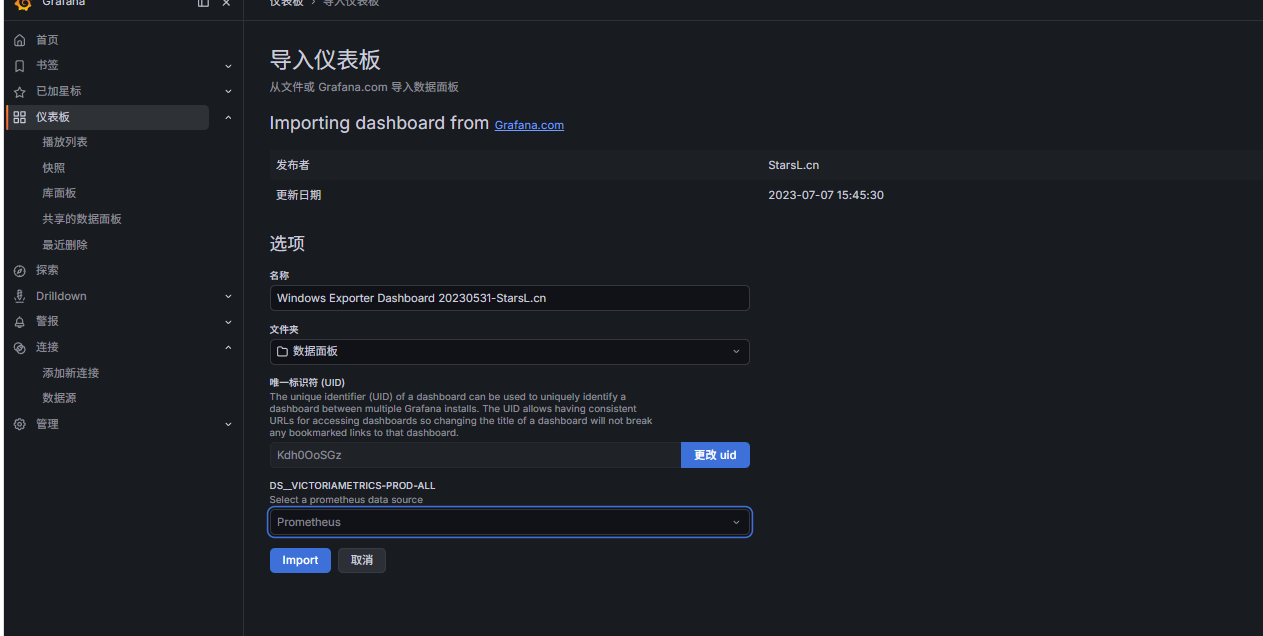Click the star icon next to 已加星标
Image resolution: width=1263 pixels, height=636 pixels.
(x=20, y=91)
